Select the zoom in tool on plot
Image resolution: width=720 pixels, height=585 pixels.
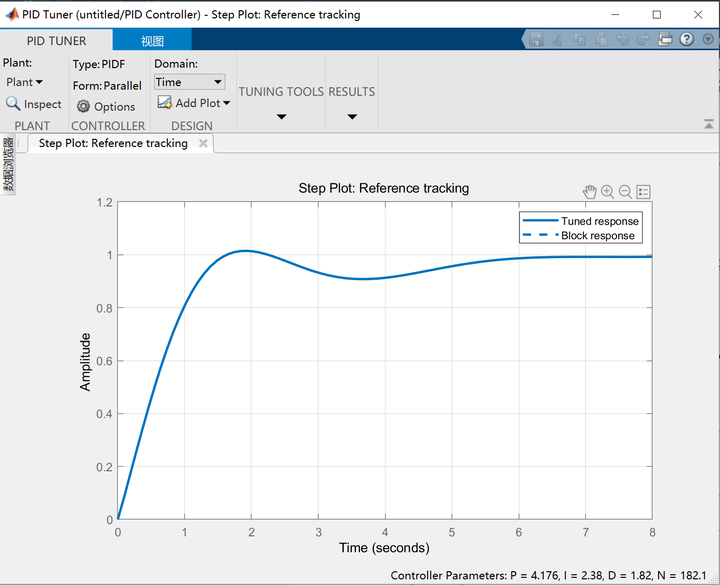[x=608, y=191]
